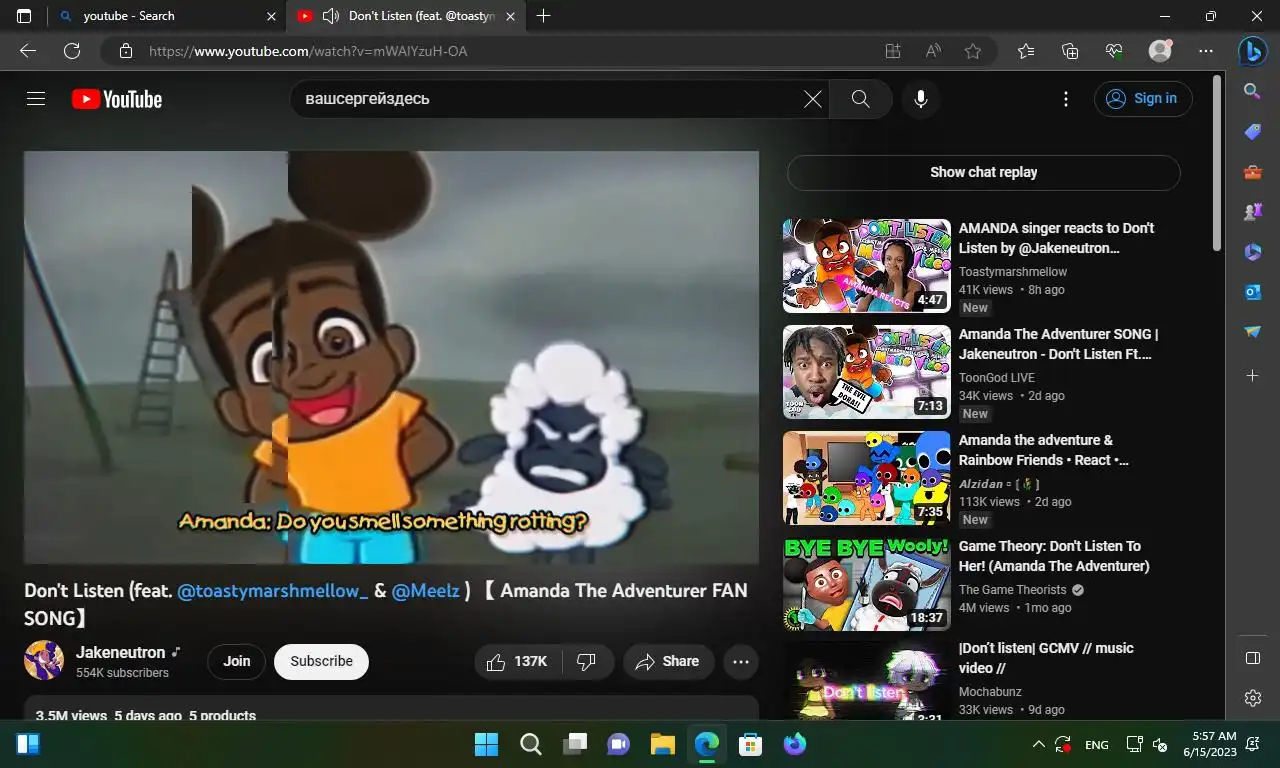Open the ENG language indicator
This screenshot has height=768, width=1280.
(1097, 745)
